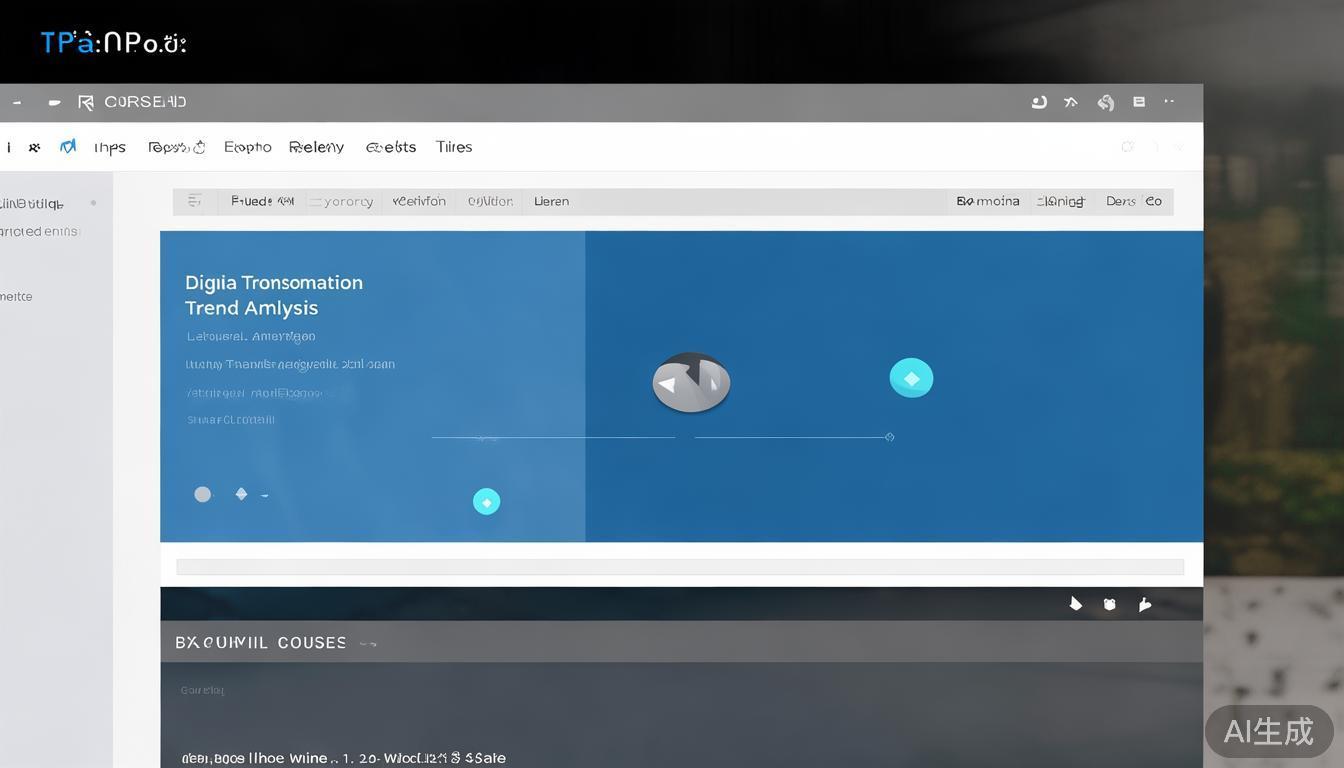Click the small cyan diamond button at banner bottom
1344x768 pixels.
coord(486,501)
